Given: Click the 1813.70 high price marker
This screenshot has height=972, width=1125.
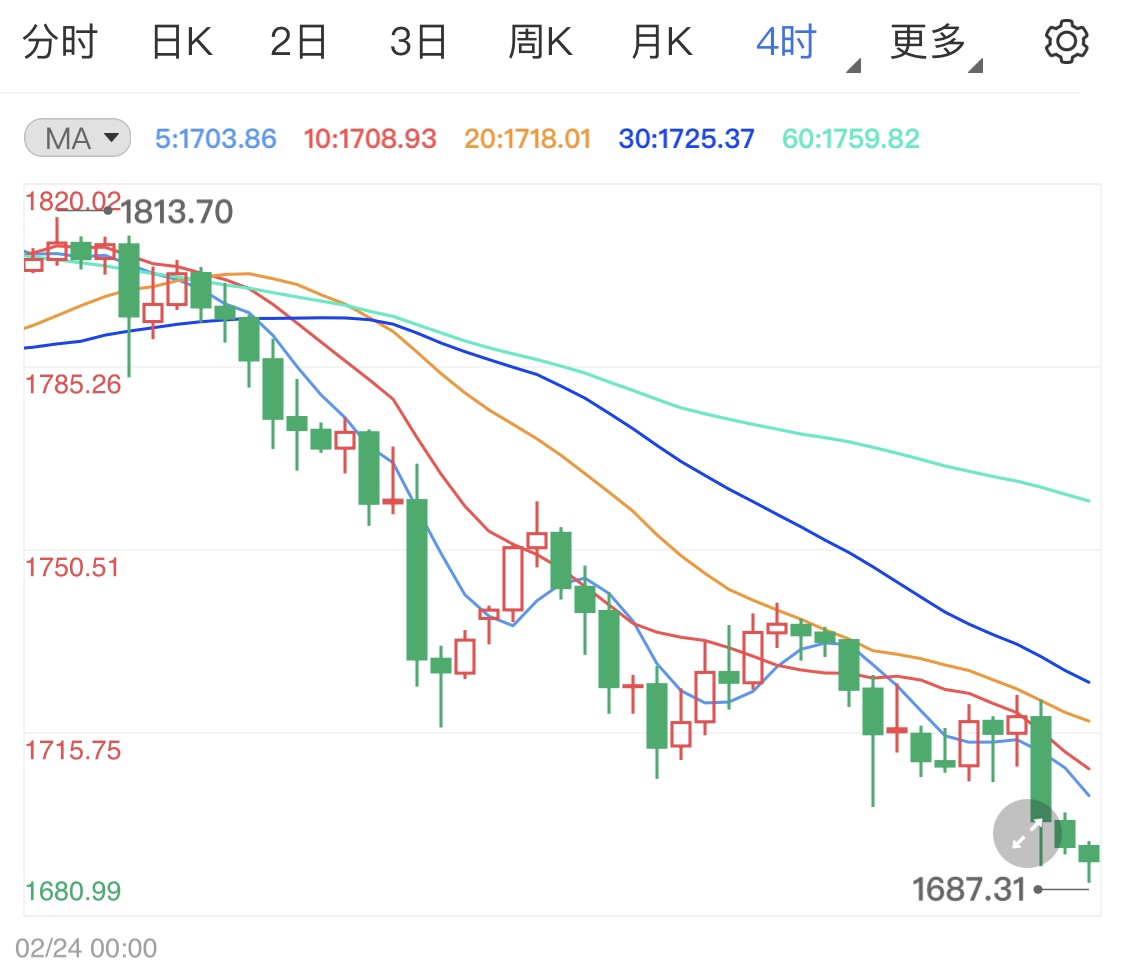Looking at the screenshot, I should pyautogui.click(x=176, y=212).
